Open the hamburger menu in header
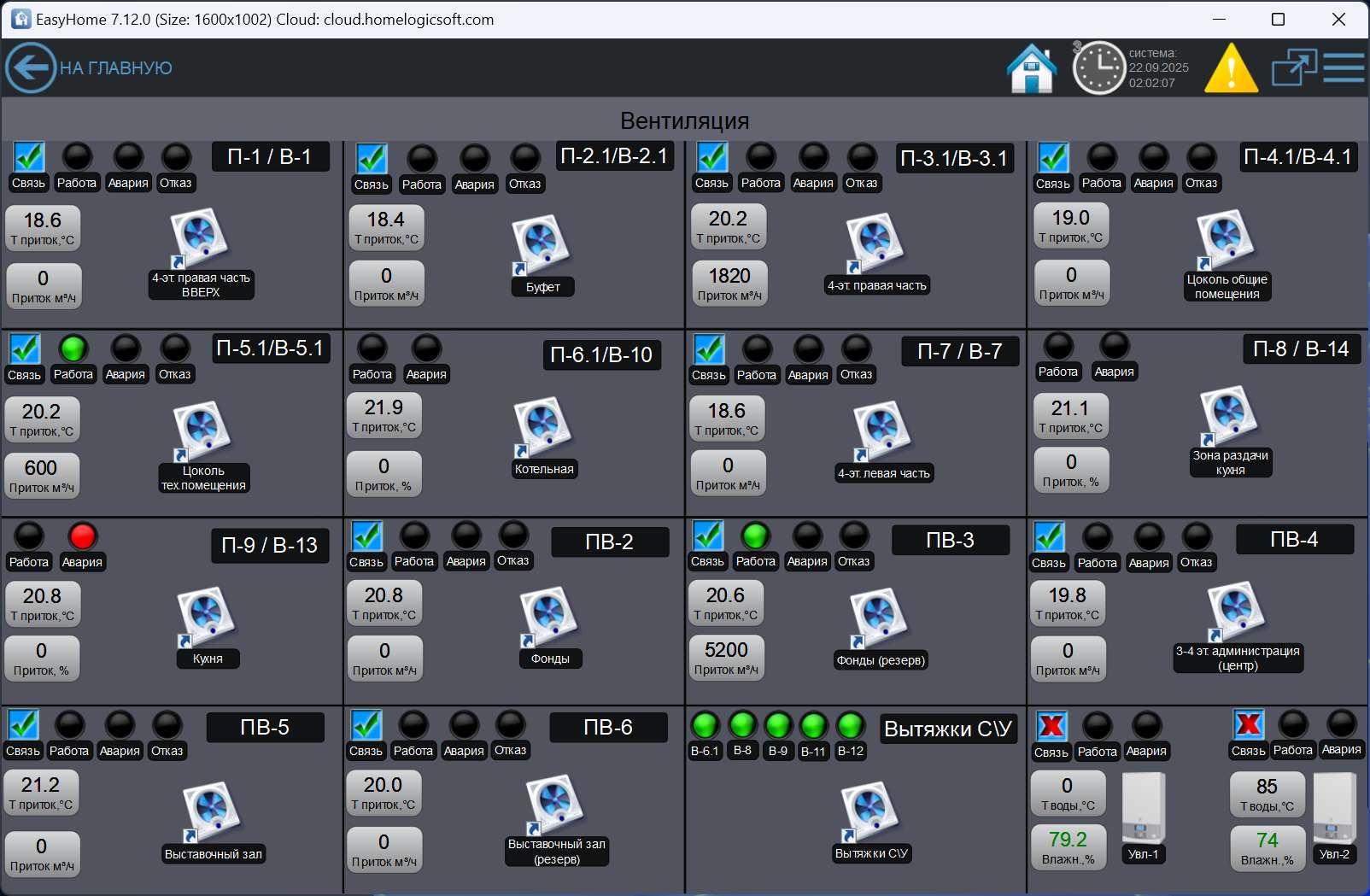The height and width of the screenshot is (896, 1370). click(x=1344, y=67)
